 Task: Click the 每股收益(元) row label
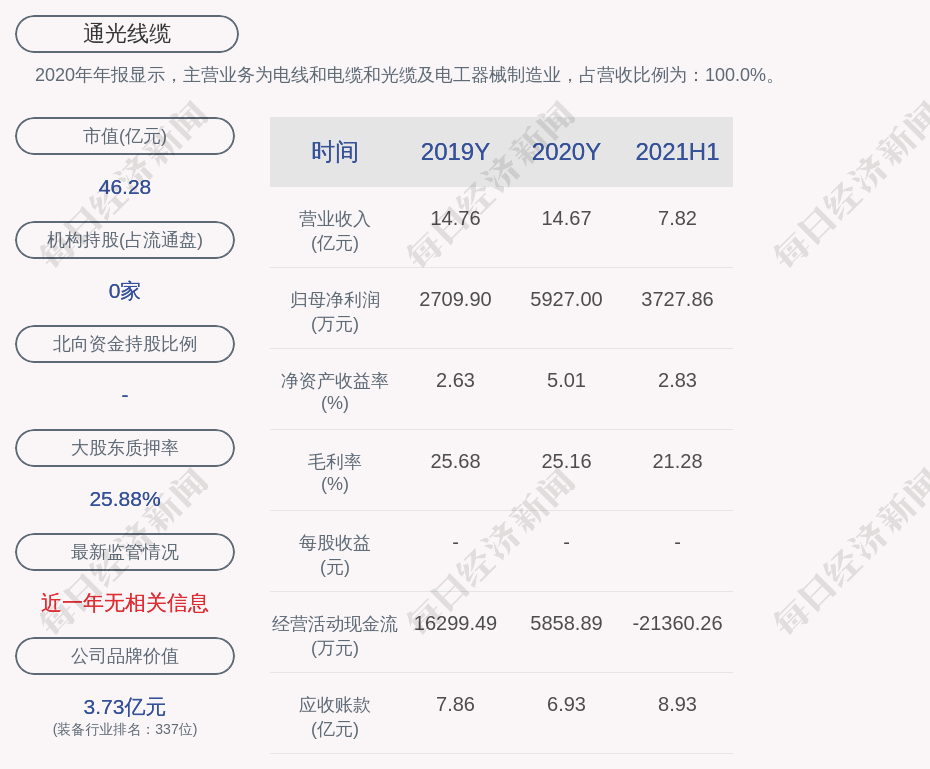coord(335,555)
